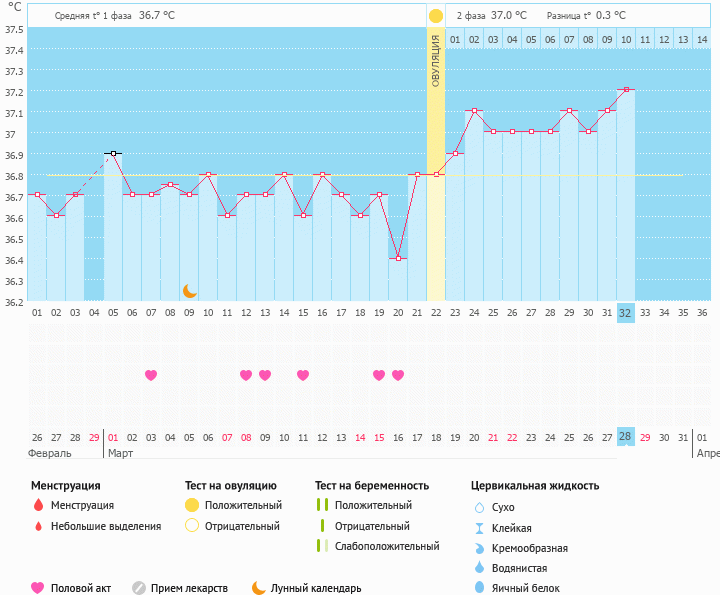Image resolution: width=720 pixels, height=595 pixels.
Task: Click the heart icon on March 11
Action: 303,375
